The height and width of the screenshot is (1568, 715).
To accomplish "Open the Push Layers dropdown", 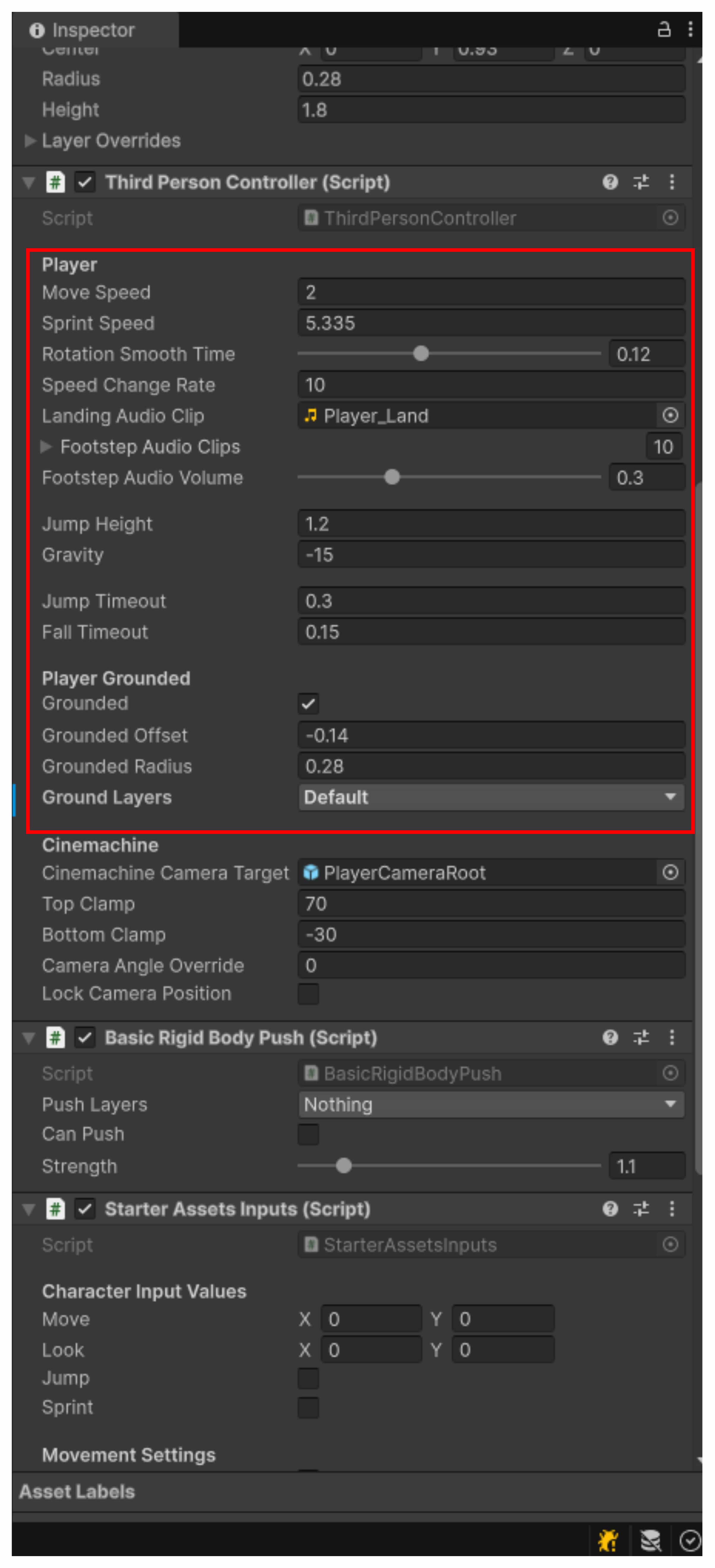I will point(491,1104).
